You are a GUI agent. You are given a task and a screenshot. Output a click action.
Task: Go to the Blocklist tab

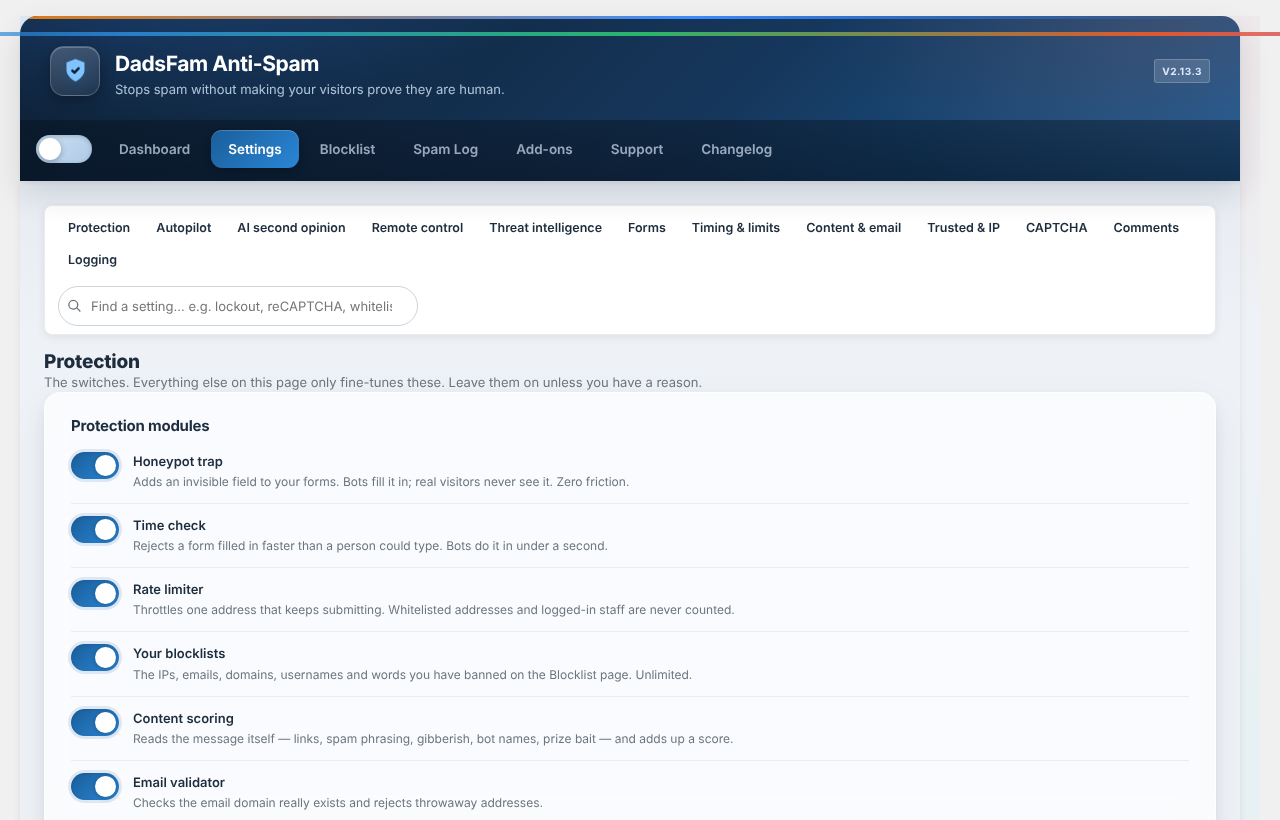(x=347, y=149)
